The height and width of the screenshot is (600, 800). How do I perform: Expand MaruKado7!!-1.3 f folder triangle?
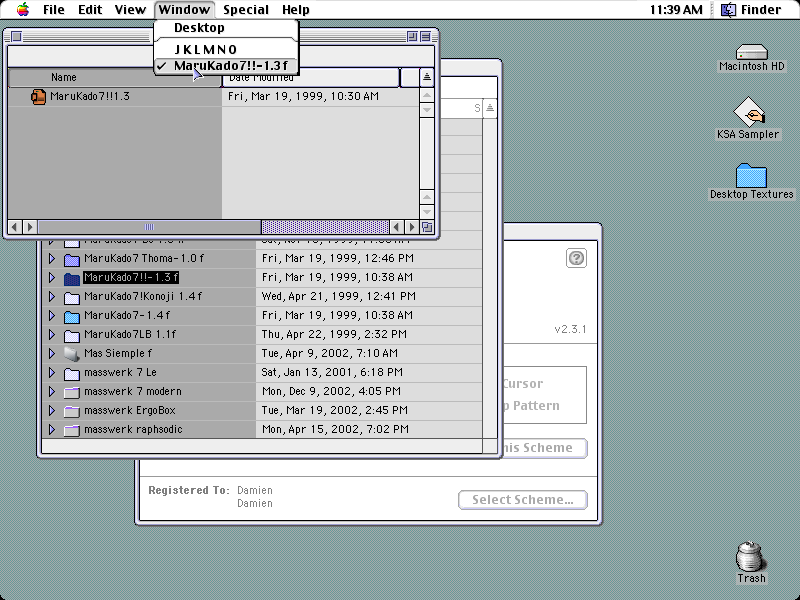(x=52, y=278)
